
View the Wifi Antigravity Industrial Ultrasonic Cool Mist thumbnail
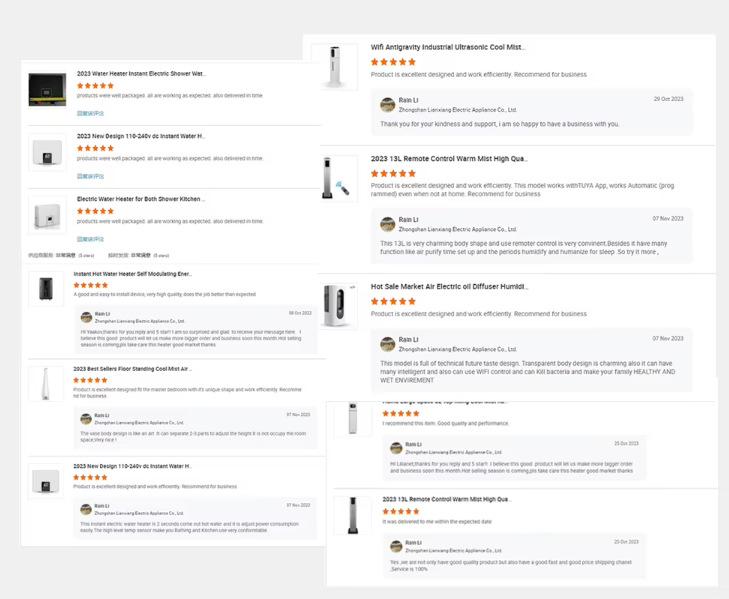coord(334,67)
